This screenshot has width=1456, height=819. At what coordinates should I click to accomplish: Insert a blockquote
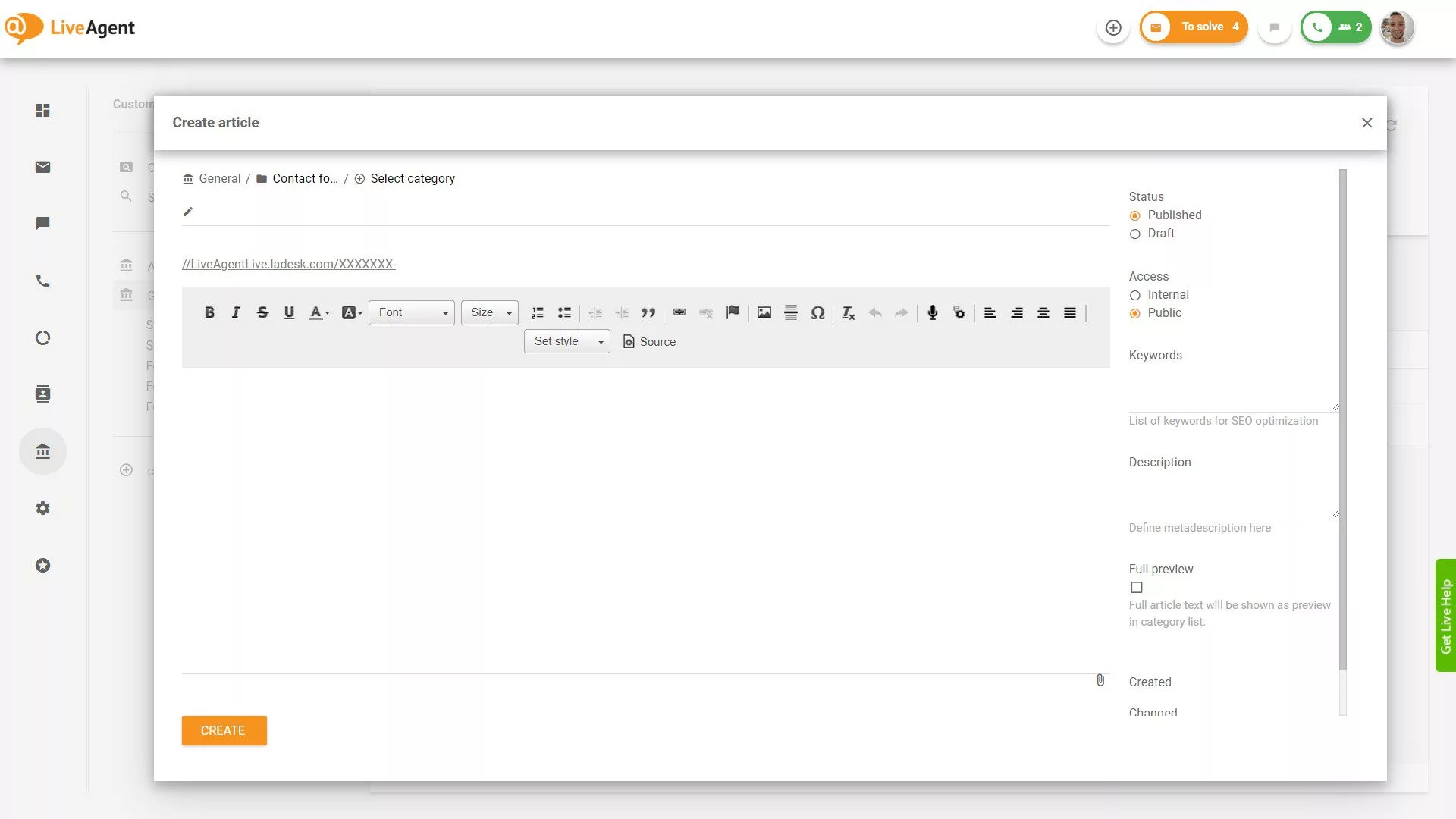pos(648,312)
